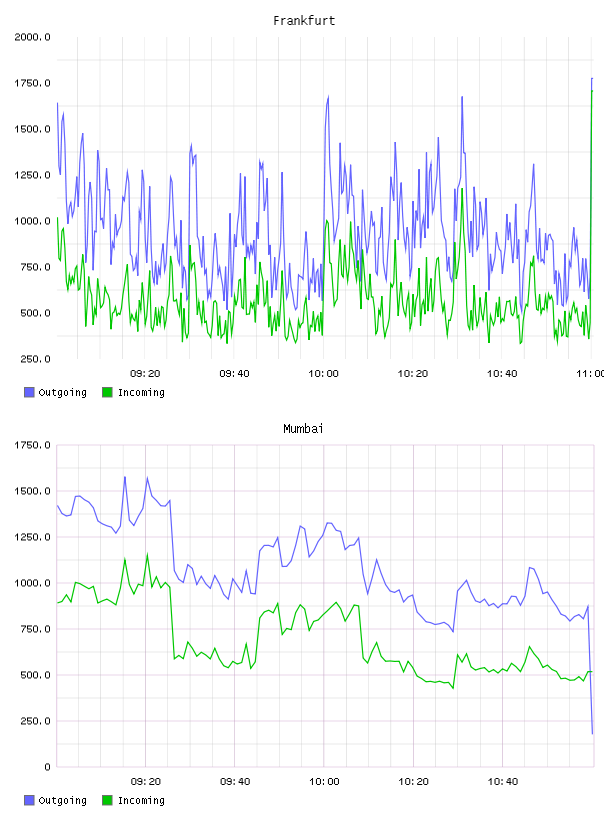This screenshot has width=608, height=816.
Task: Click the 1000.0 y-axis label in Mumbai chart
Action: [32, 583]
